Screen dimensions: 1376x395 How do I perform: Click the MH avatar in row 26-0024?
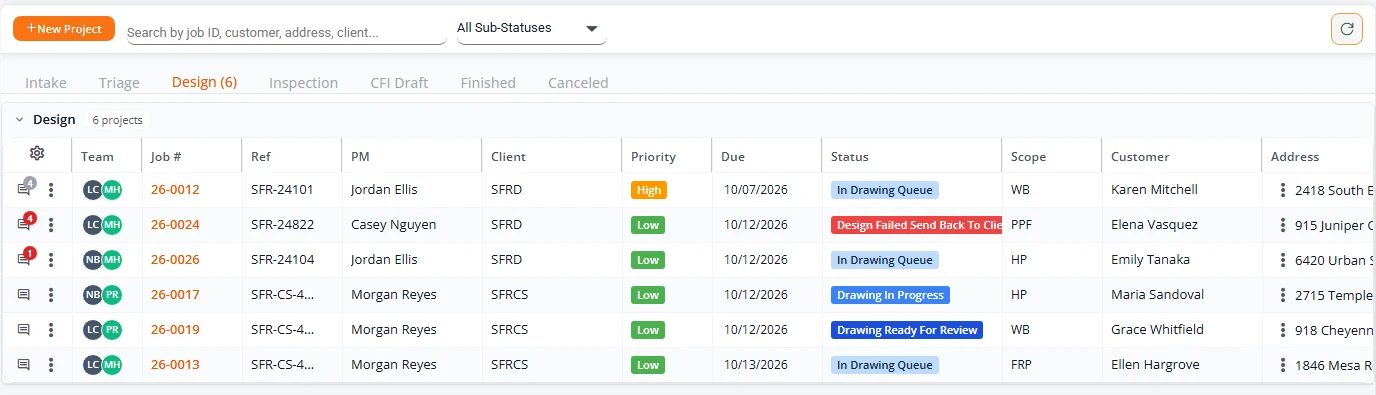point(112,225)
